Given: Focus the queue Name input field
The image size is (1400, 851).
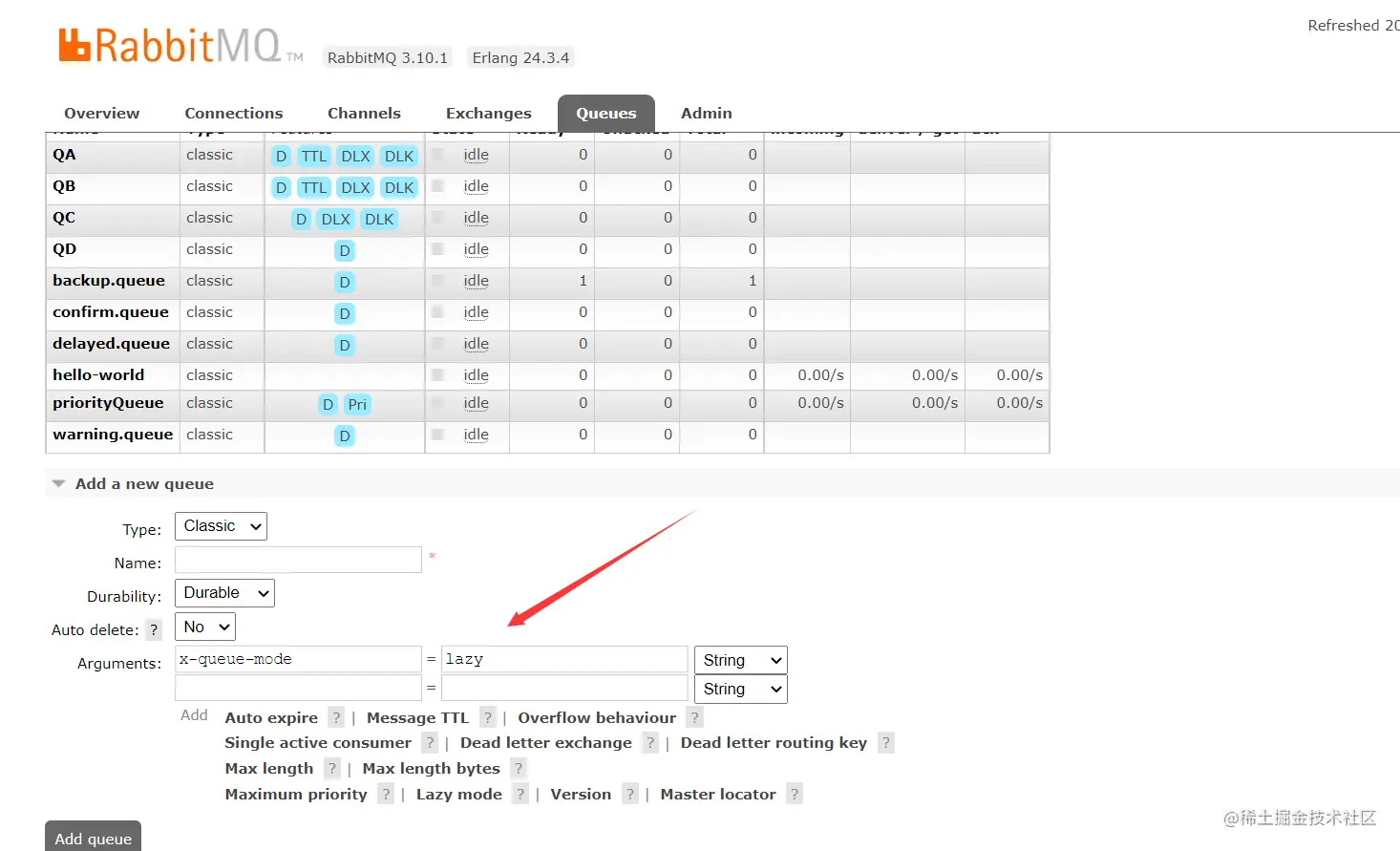Looking at the screenshot, I should pos(298,560).
